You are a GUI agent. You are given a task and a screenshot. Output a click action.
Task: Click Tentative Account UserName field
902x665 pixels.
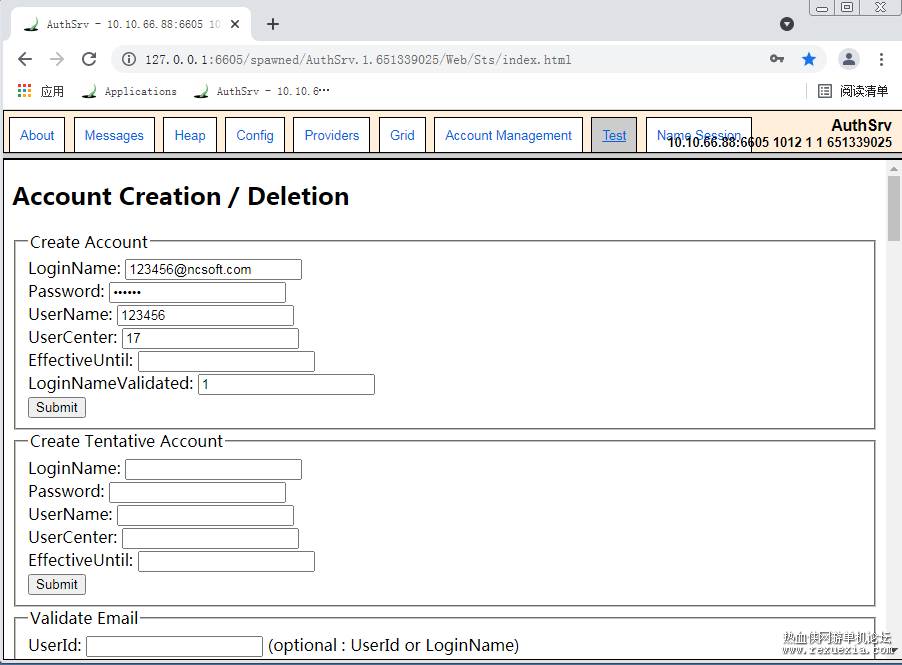205,515
